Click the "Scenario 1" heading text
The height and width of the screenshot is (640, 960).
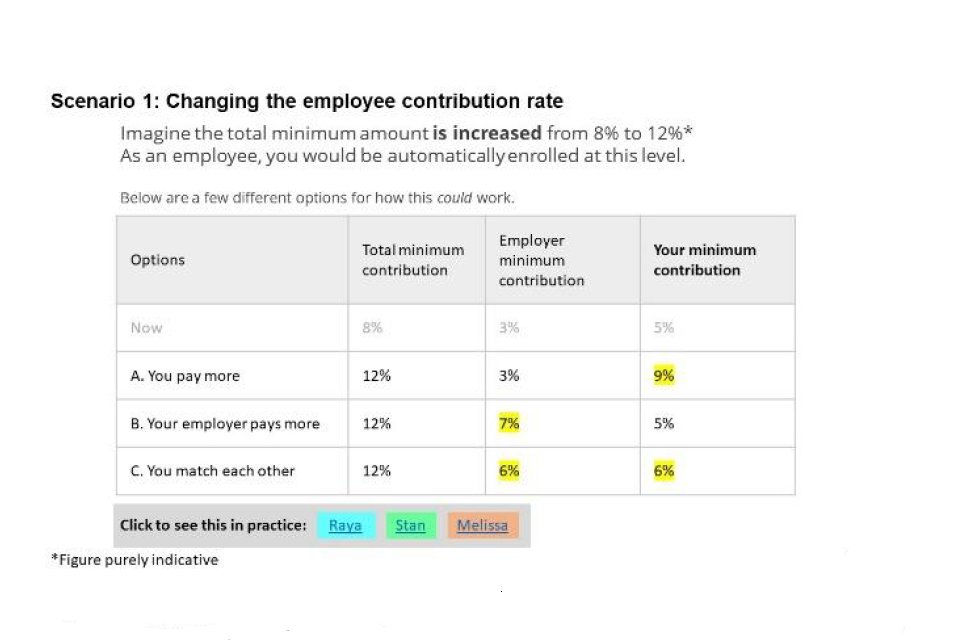tap(306, 102)
